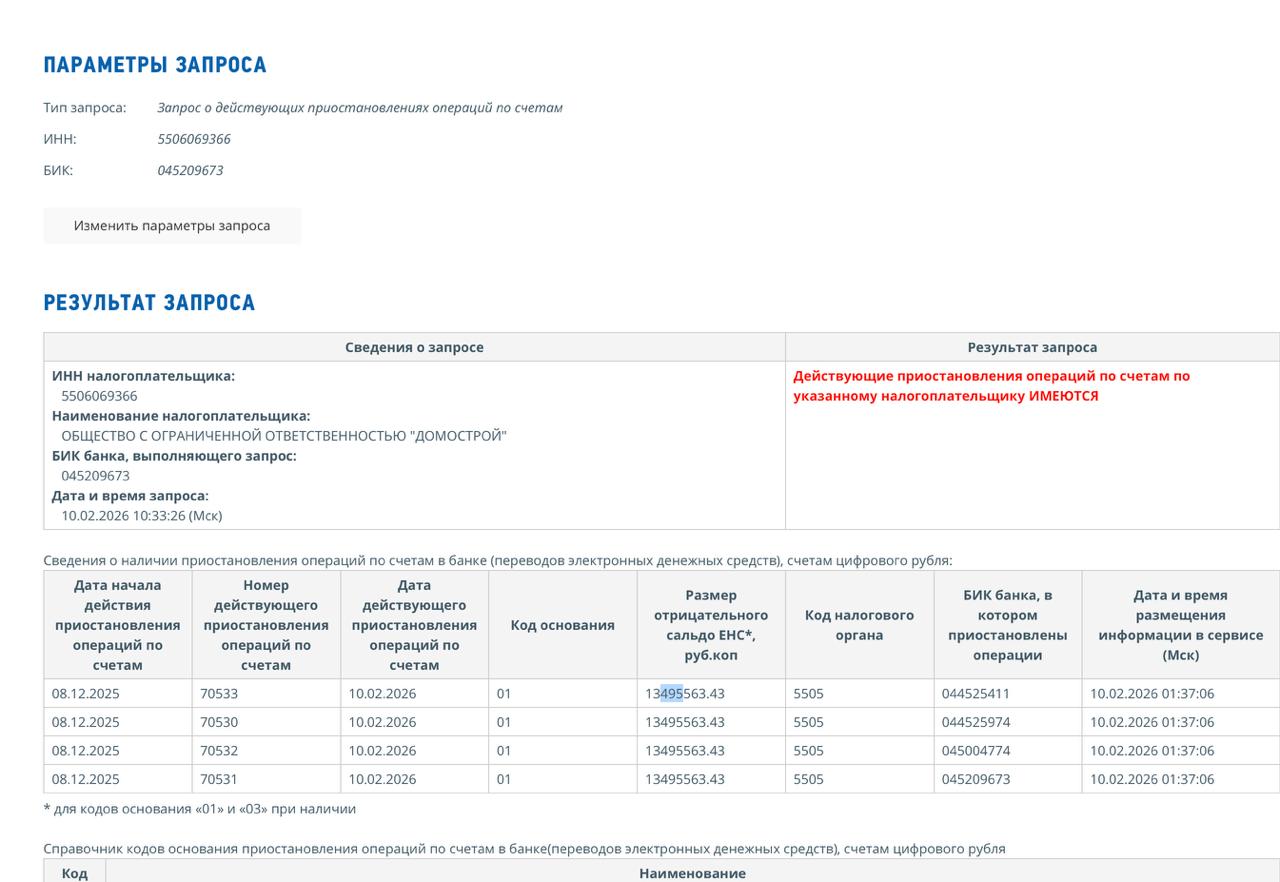Select taxpayer name ООО "ДОМОСТРОЙ"
The height and width of the screenshot is (882, 1280).
tap(284, 436)
